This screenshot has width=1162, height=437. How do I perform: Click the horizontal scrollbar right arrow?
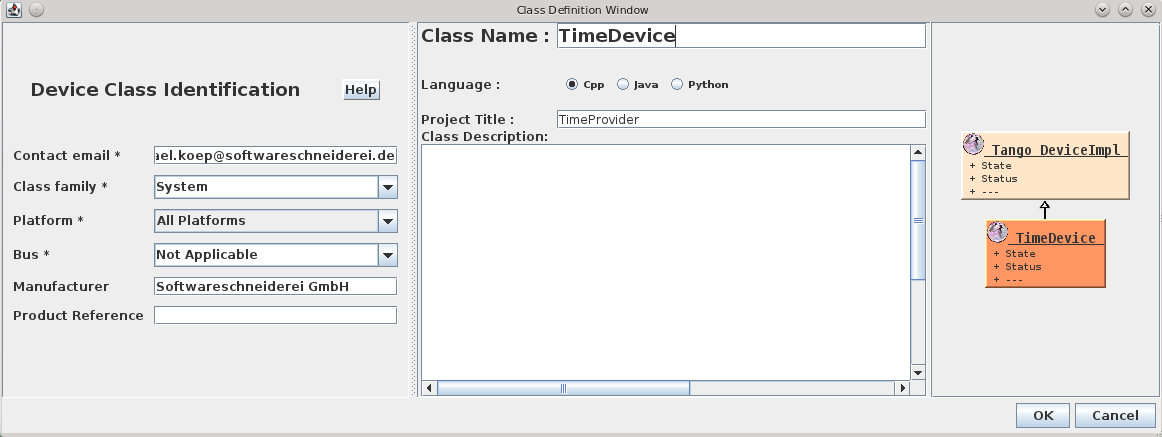click(x=902, y=388)
